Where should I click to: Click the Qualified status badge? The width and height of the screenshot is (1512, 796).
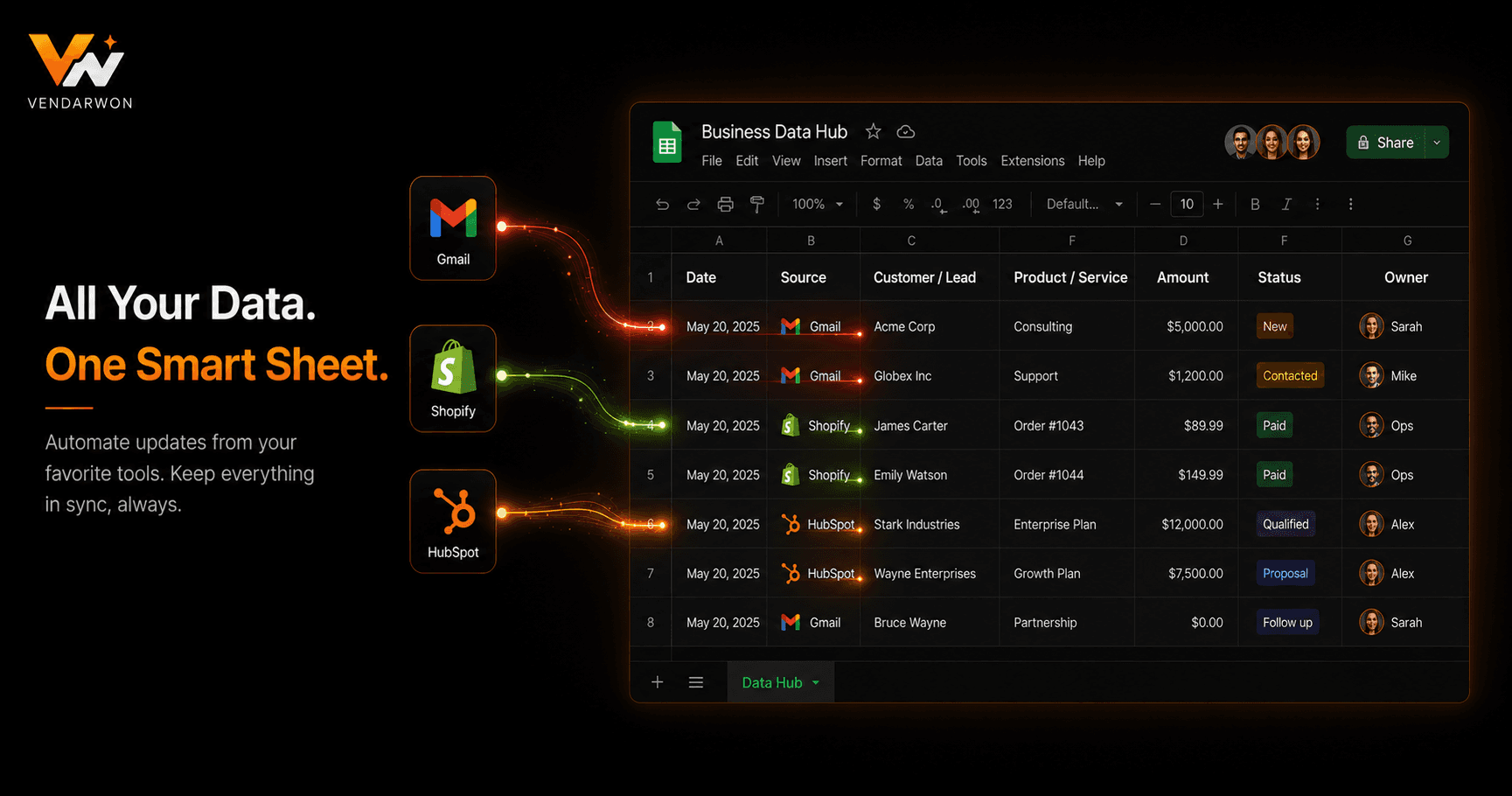[1286, 524]
